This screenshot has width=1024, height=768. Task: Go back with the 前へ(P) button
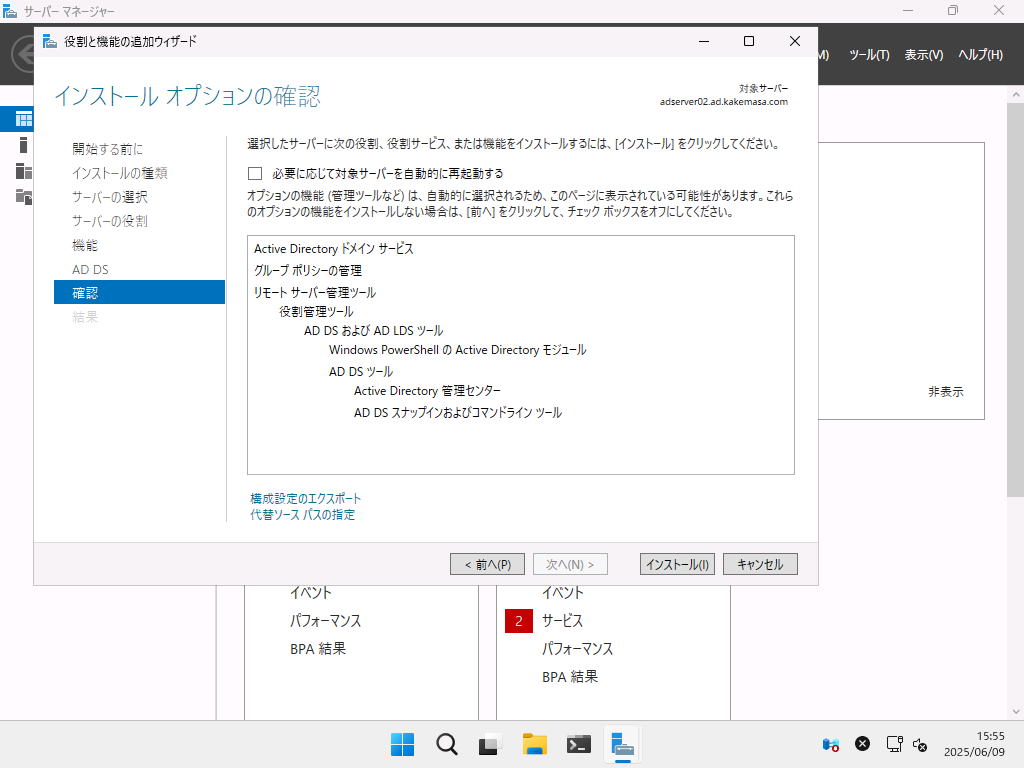point(487,564)
